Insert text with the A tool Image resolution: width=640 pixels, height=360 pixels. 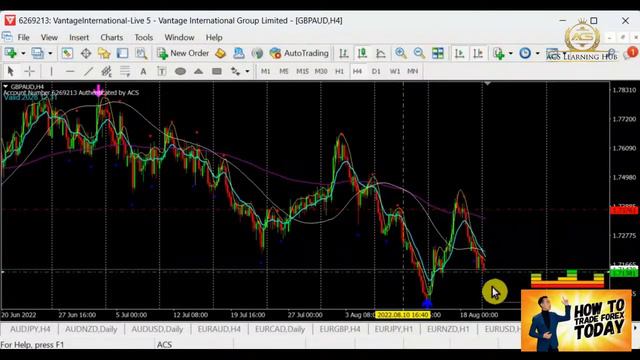coord(143,71)
